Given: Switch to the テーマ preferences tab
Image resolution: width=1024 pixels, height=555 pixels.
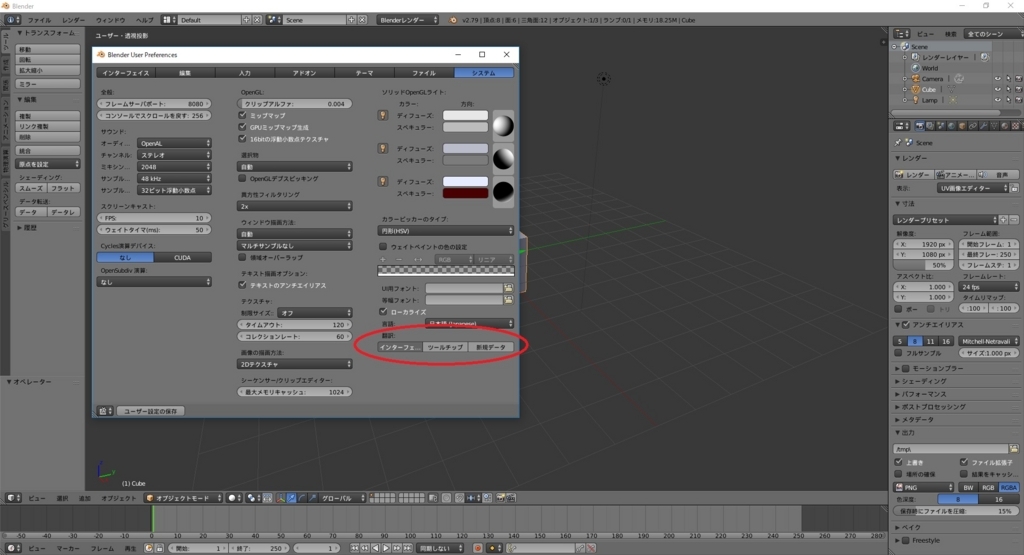Looking at the screenshot, I should pos(364,73).
